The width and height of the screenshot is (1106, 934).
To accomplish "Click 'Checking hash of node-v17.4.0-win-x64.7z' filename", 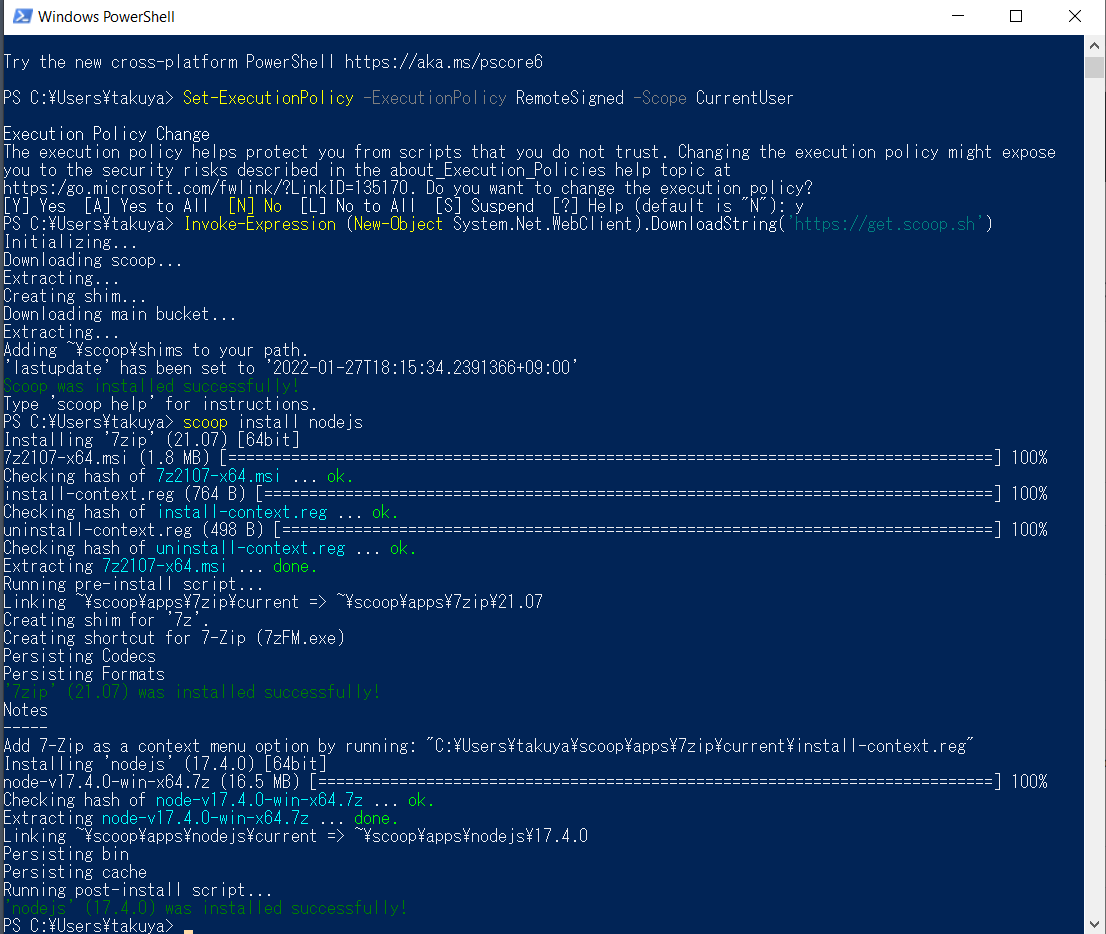I will click(259, 800).
